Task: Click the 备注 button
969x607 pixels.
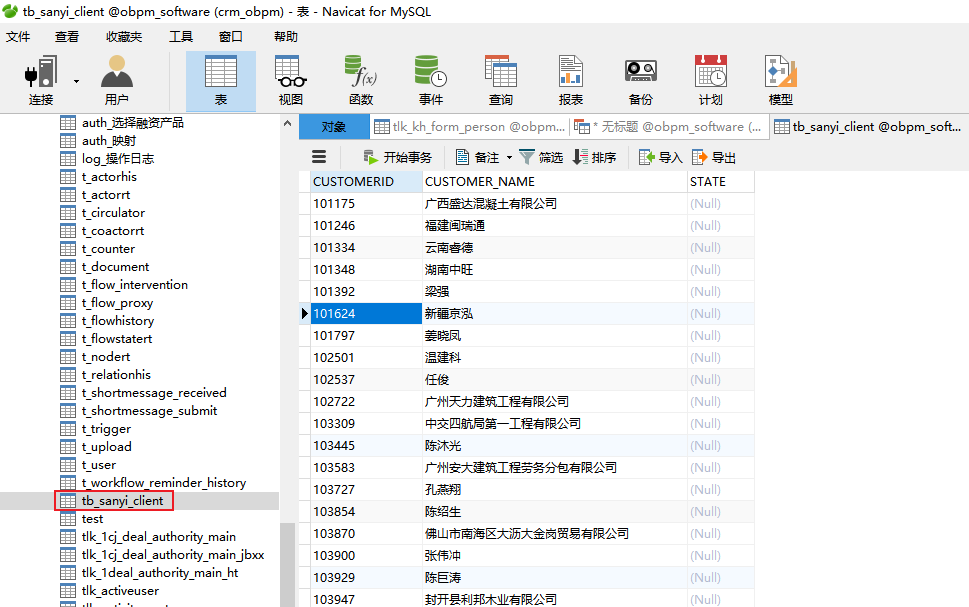Action: (x=477, y=157)
